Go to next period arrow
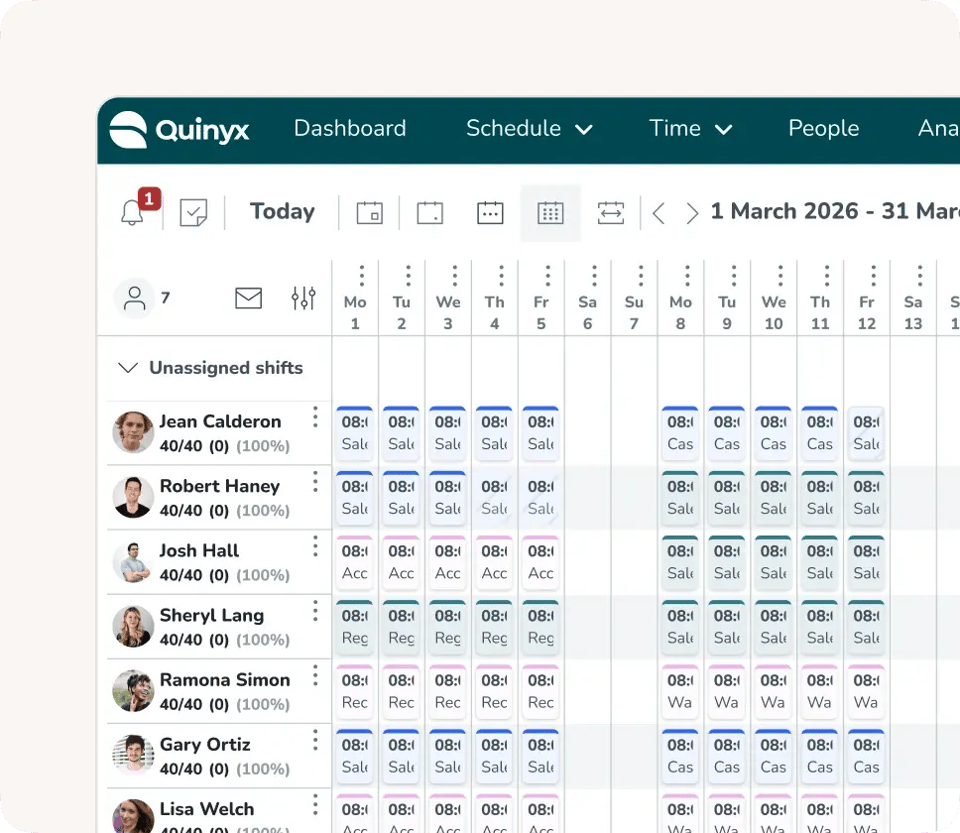The image size is (960, 833). (x=692, y=213)
